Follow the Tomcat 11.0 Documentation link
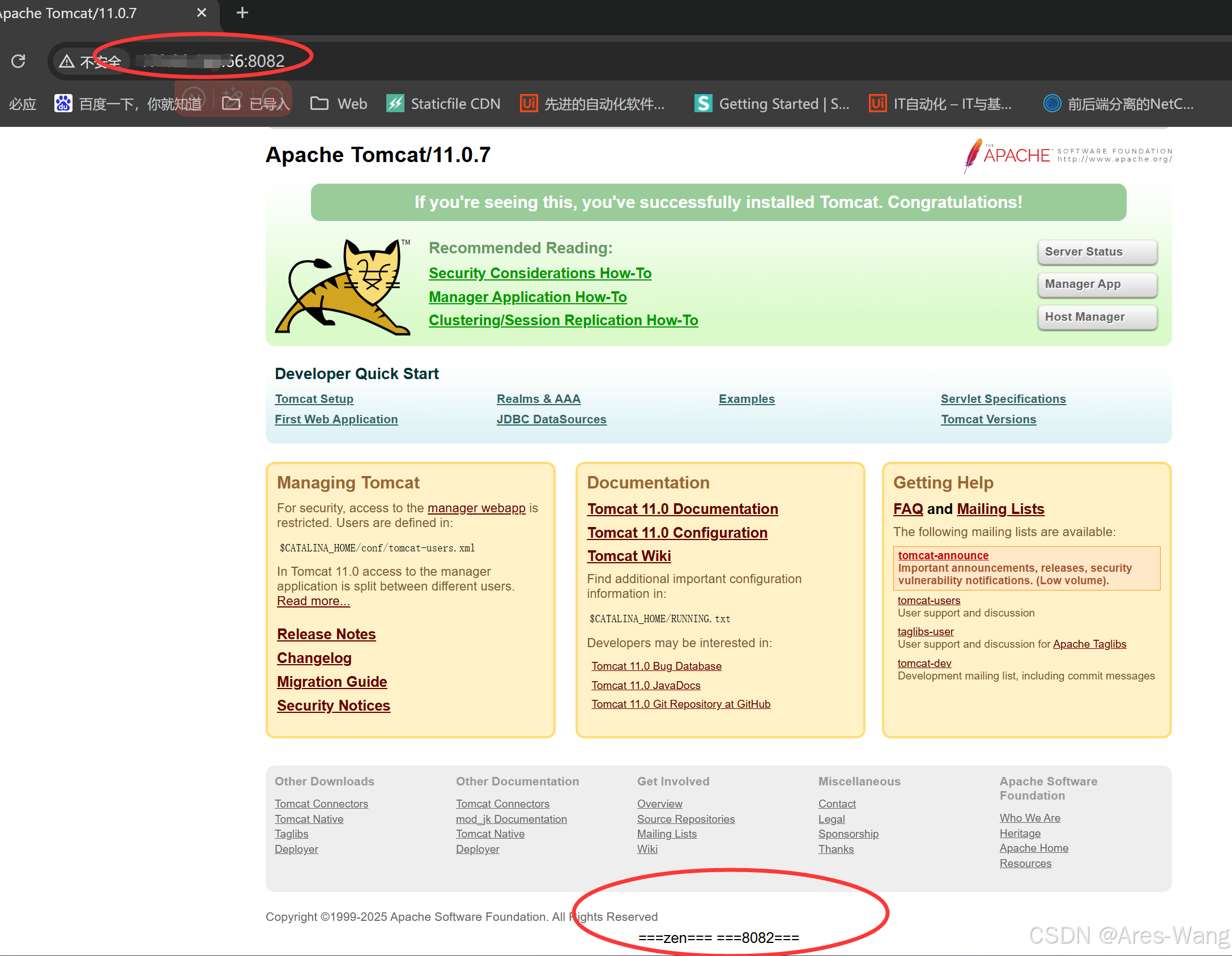1232x956 pixels. tap(682, 509)
